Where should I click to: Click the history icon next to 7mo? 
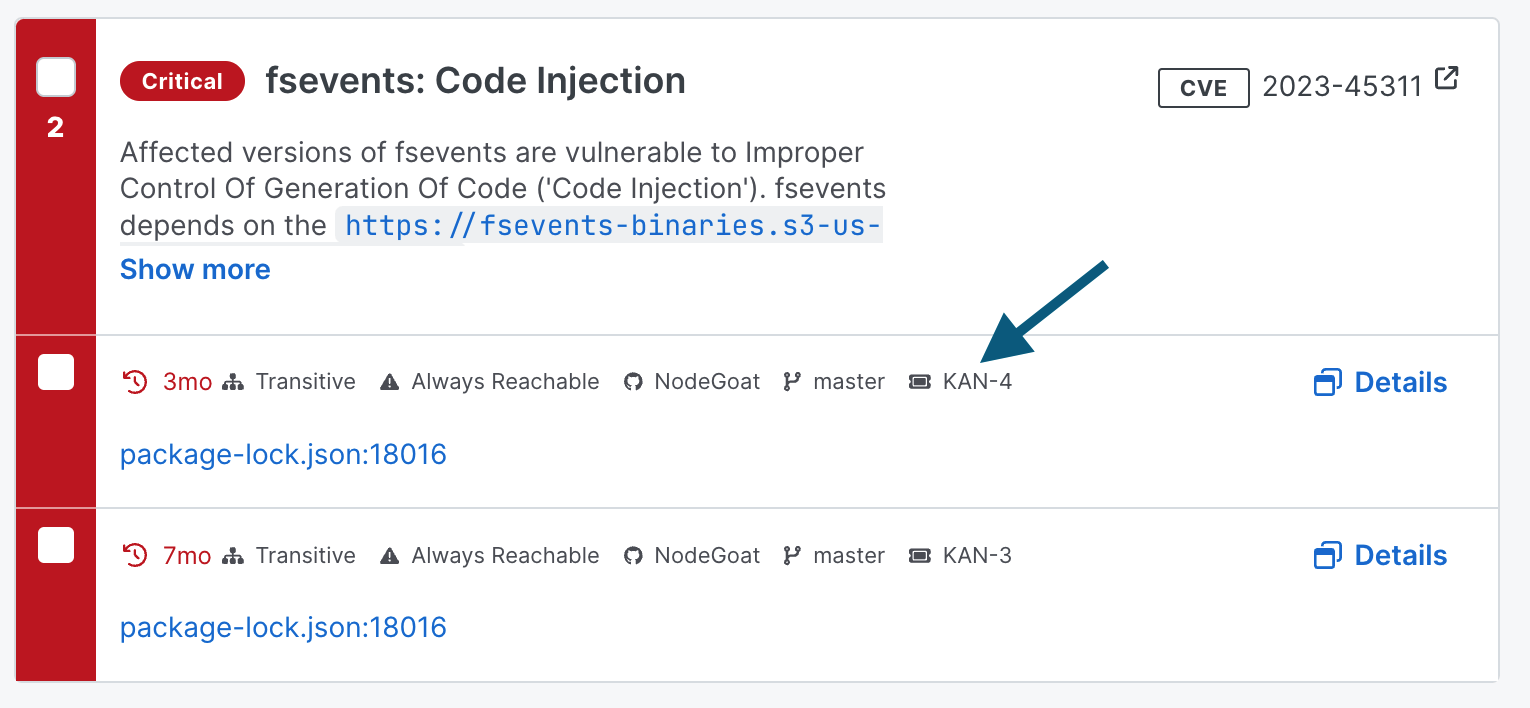(x=134, y=555)
